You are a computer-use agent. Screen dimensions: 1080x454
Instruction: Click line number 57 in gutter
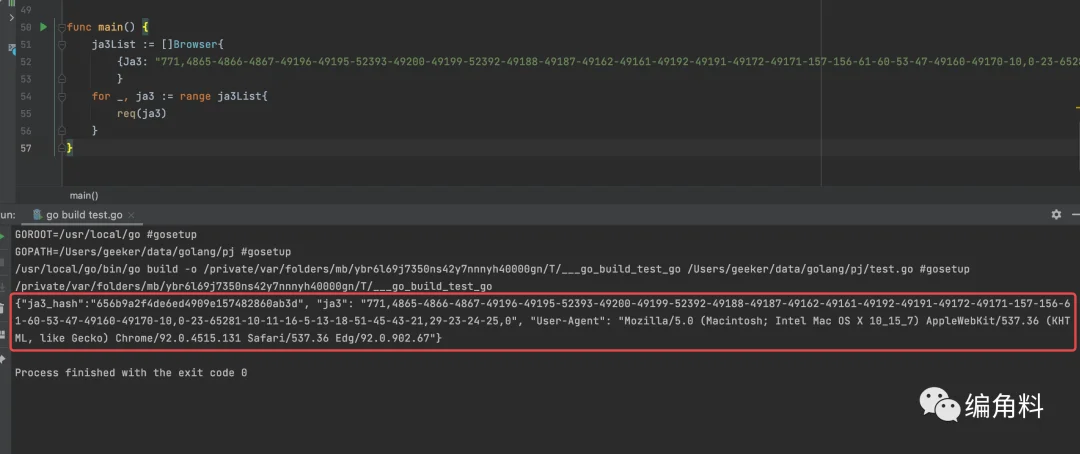click(x=26, y=147)
